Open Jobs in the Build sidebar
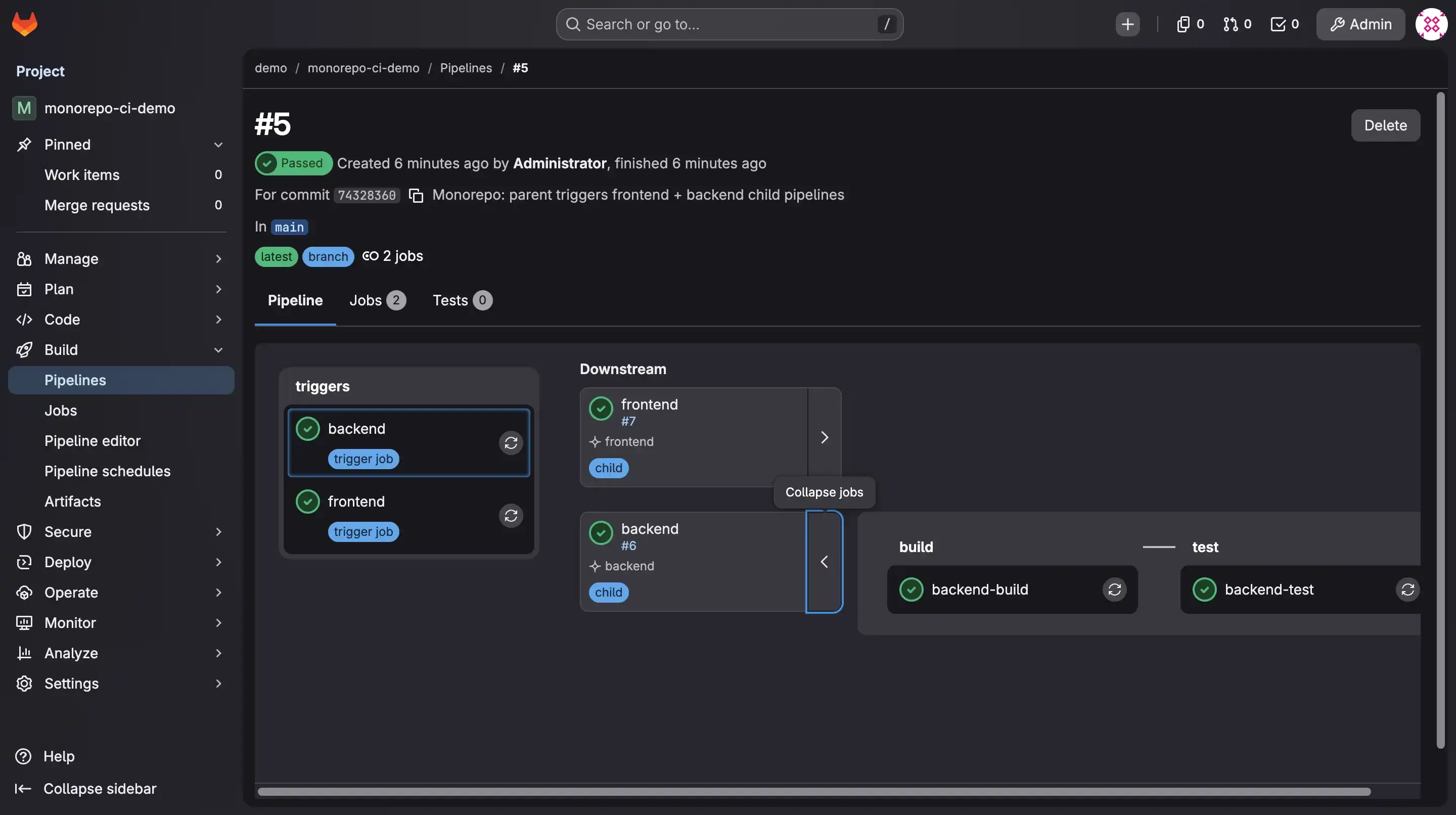The height and width of the screenshot is (815, 1456). [x=121, y=411]
